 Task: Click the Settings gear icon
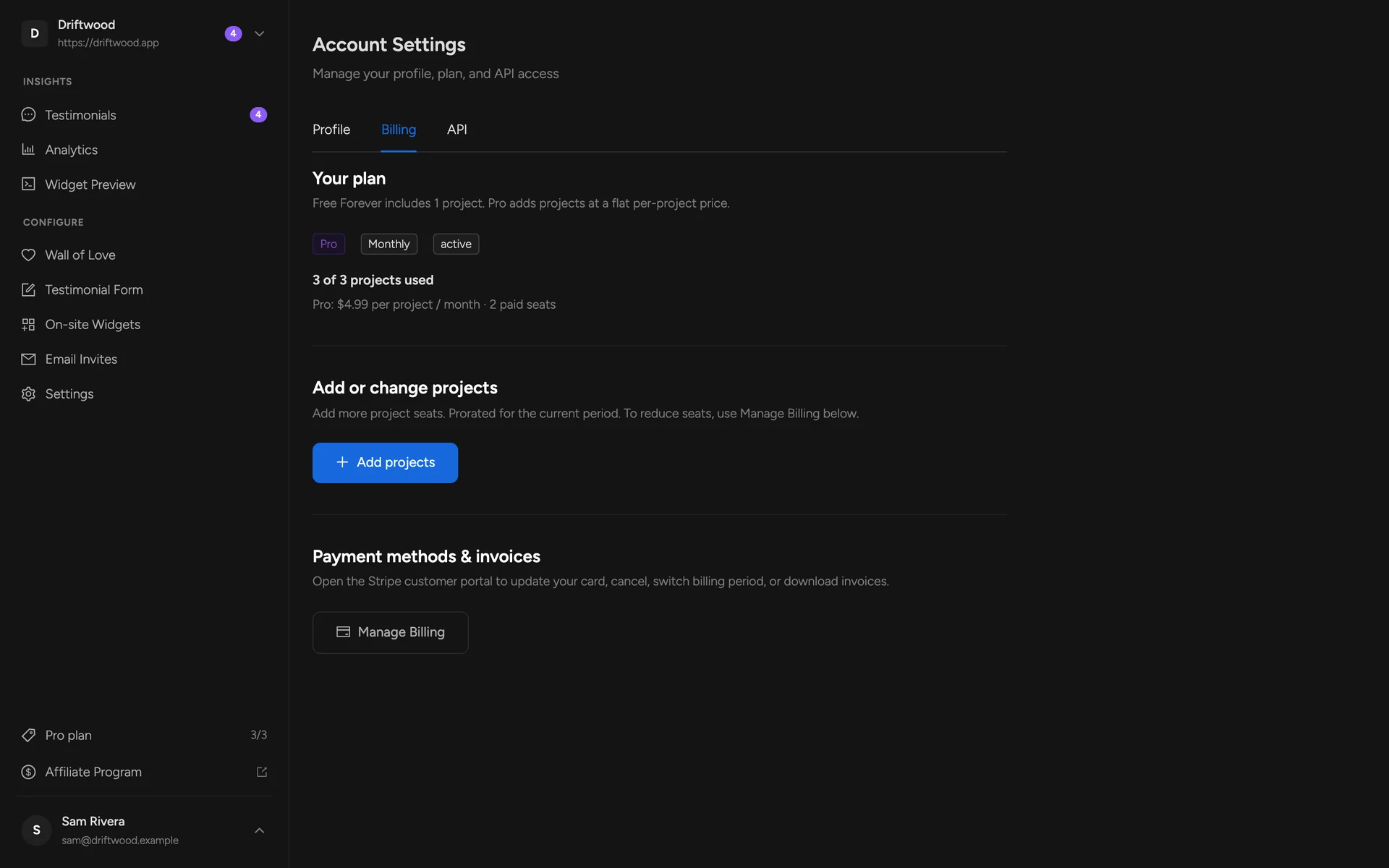click(x=28, y=393)
